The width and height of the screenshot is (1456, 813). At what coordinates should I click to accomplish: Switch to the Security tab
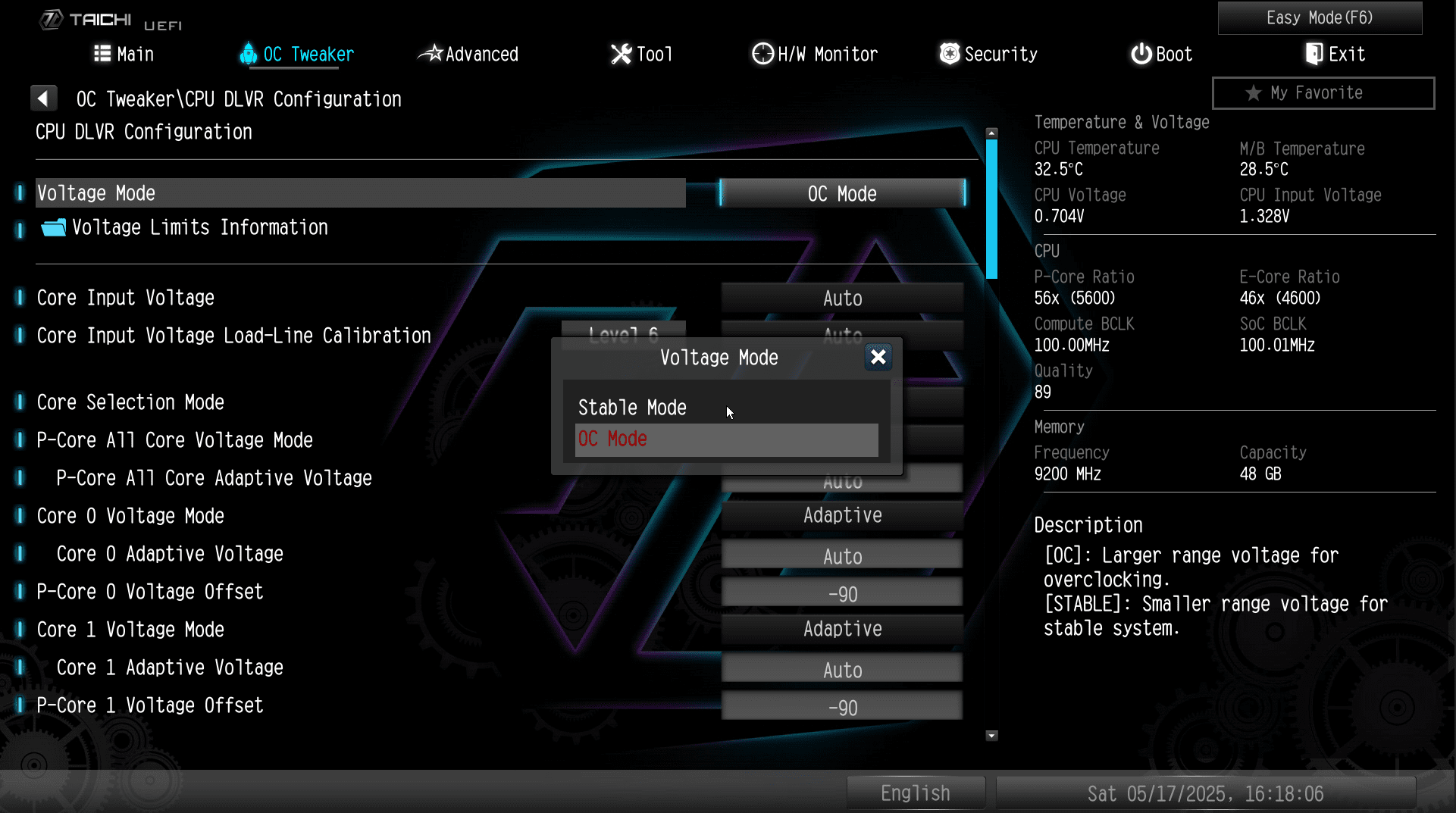click(x=988, y=54)
